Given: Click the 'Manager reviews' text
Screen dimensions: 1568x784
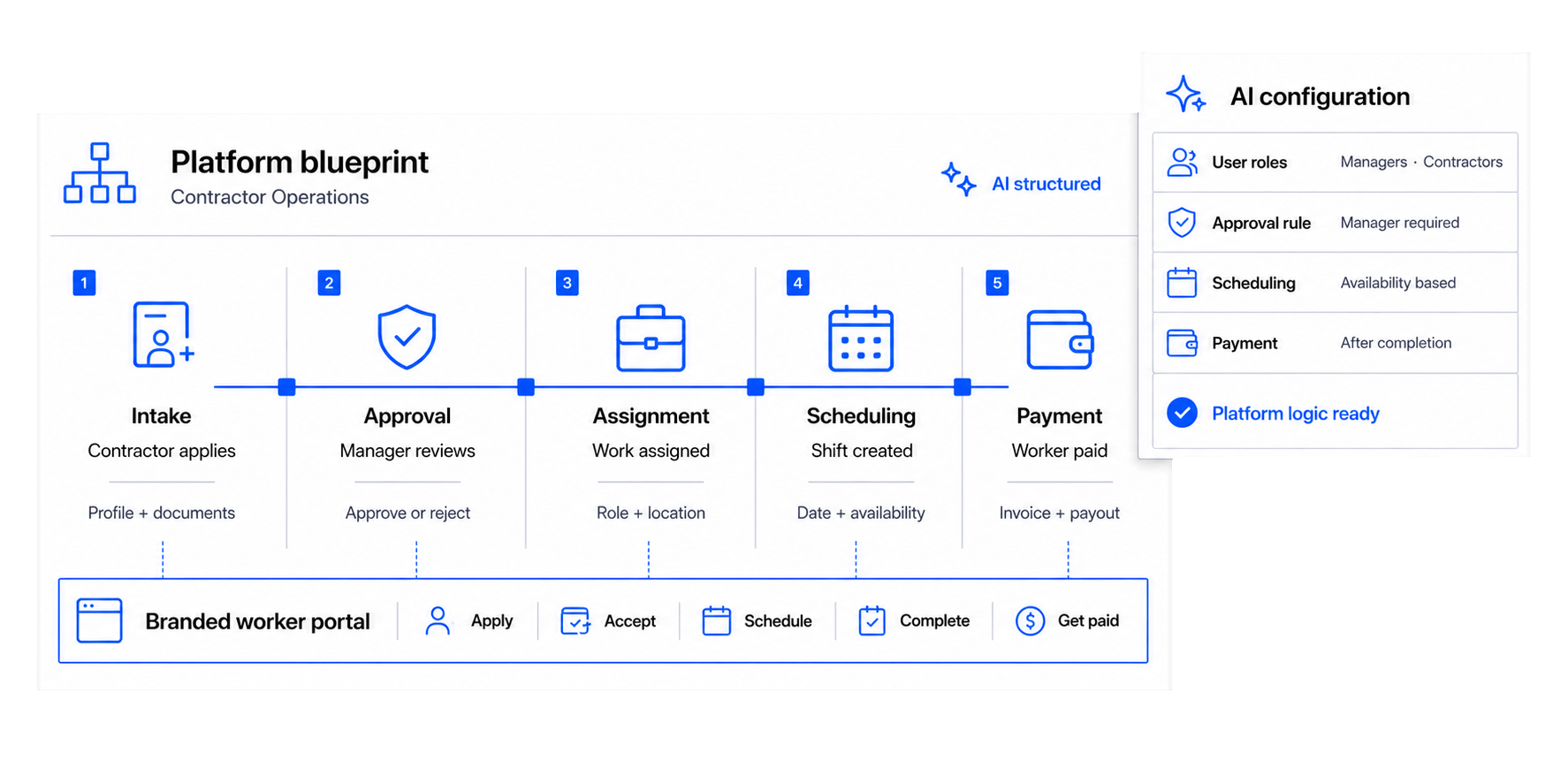Looking at the screenshot, I should [407, 451].
